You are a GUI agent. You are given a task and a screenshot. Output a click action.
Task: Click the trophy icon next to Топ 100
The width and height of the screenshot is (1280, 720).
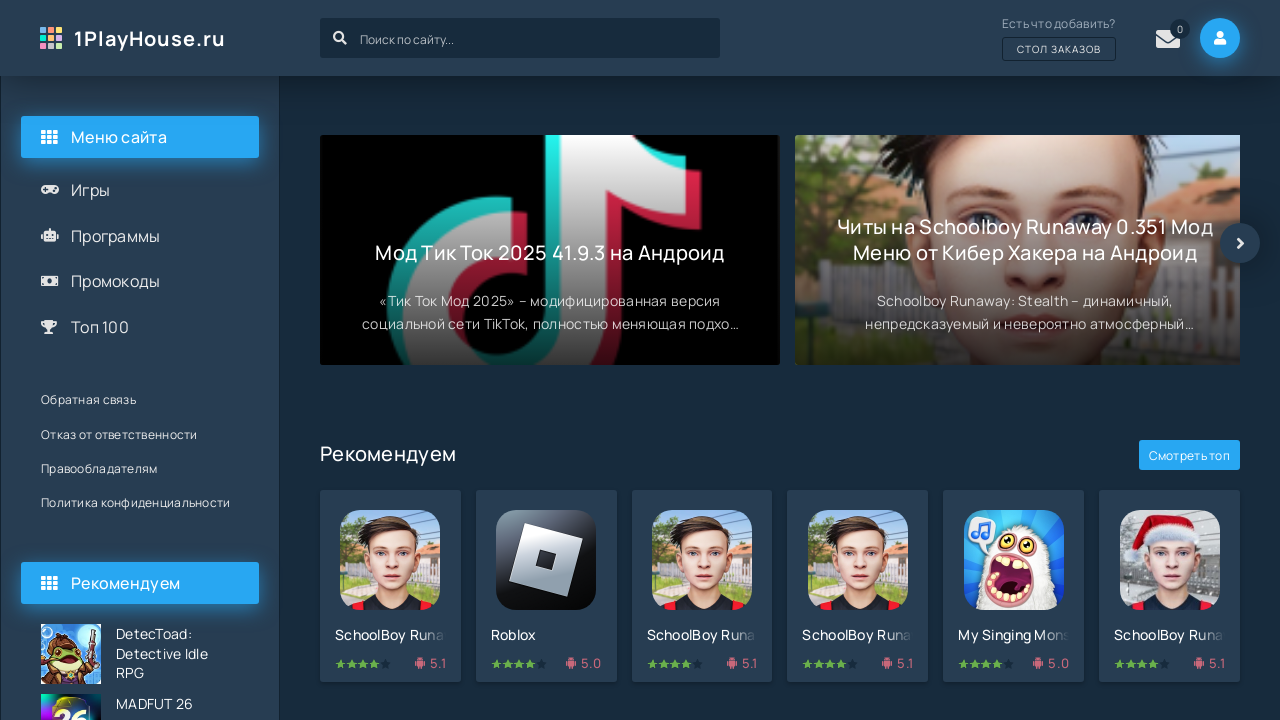pos(49,327)
